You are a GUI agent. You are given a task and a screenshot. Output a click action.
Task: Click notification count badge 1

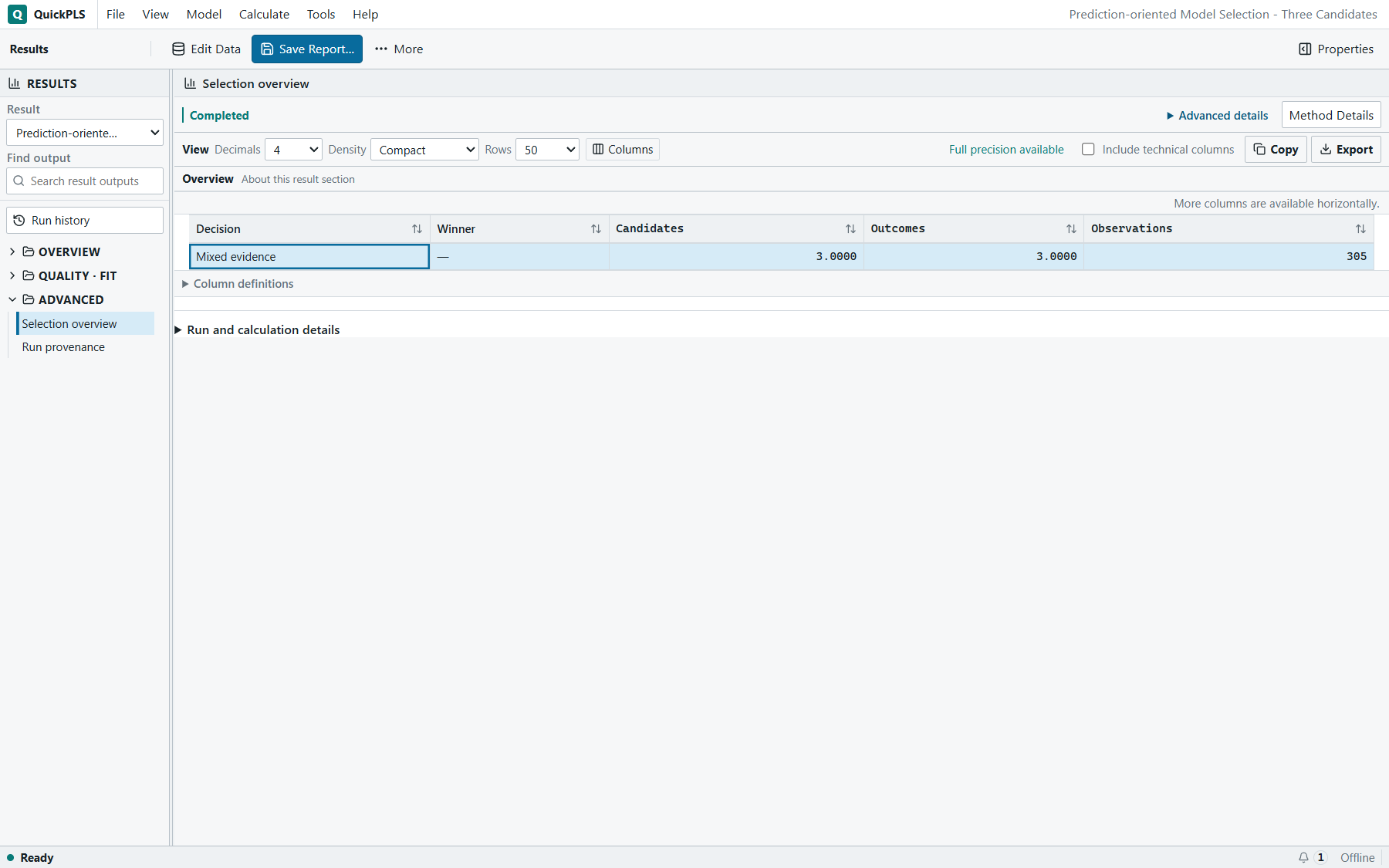pos(1320,857)
